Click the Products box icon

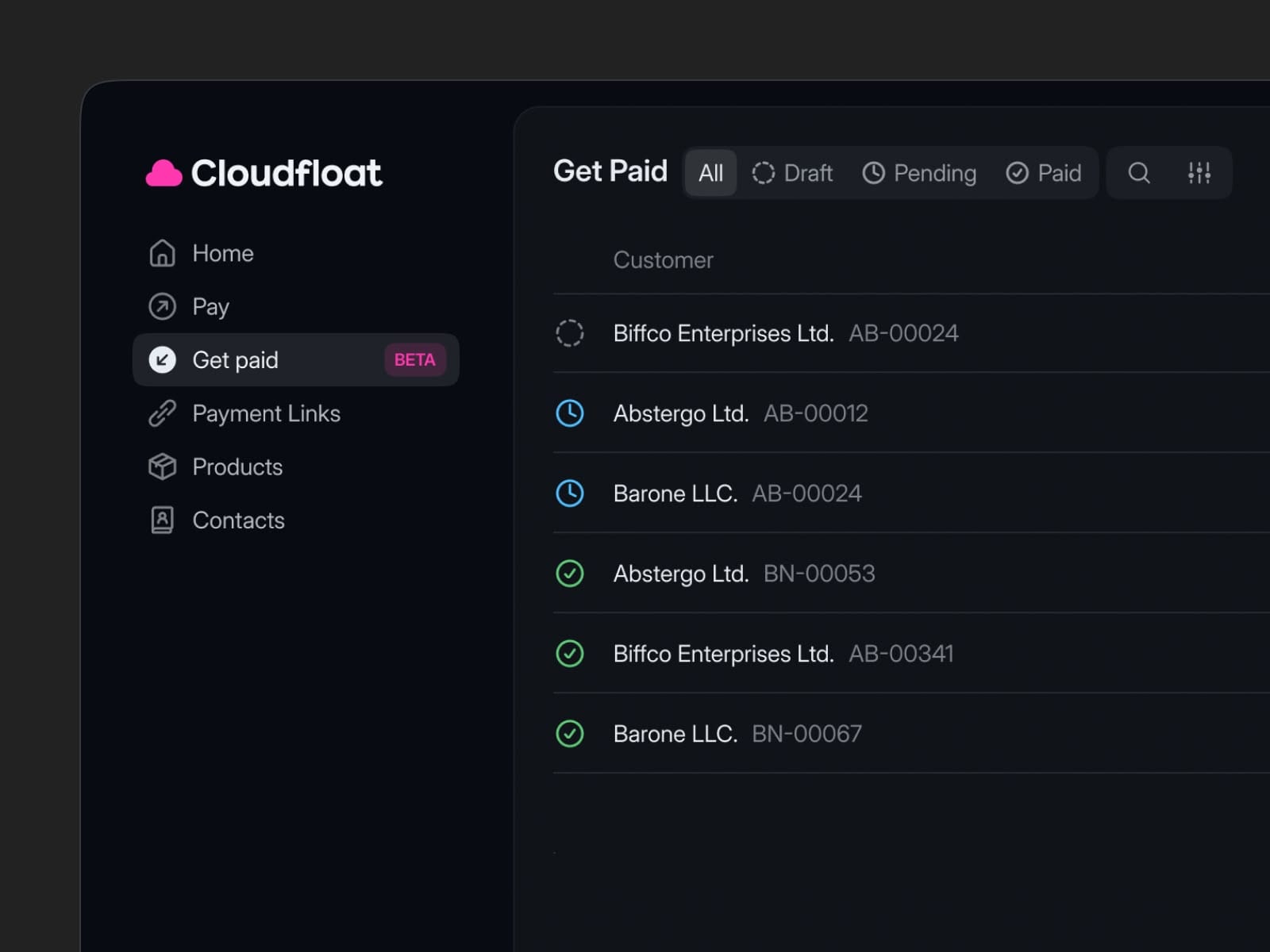tap(162, 466)
